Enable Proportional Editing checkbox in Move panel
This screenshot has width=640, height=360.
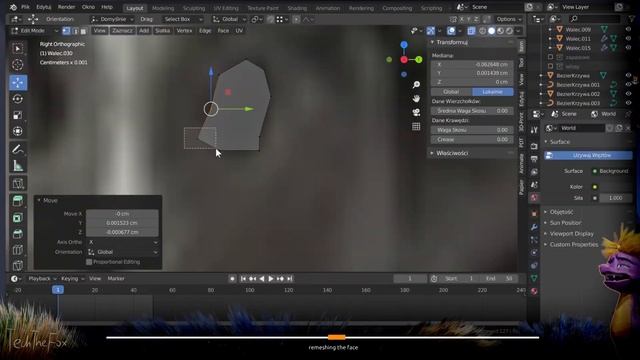(x=89, y=262)
